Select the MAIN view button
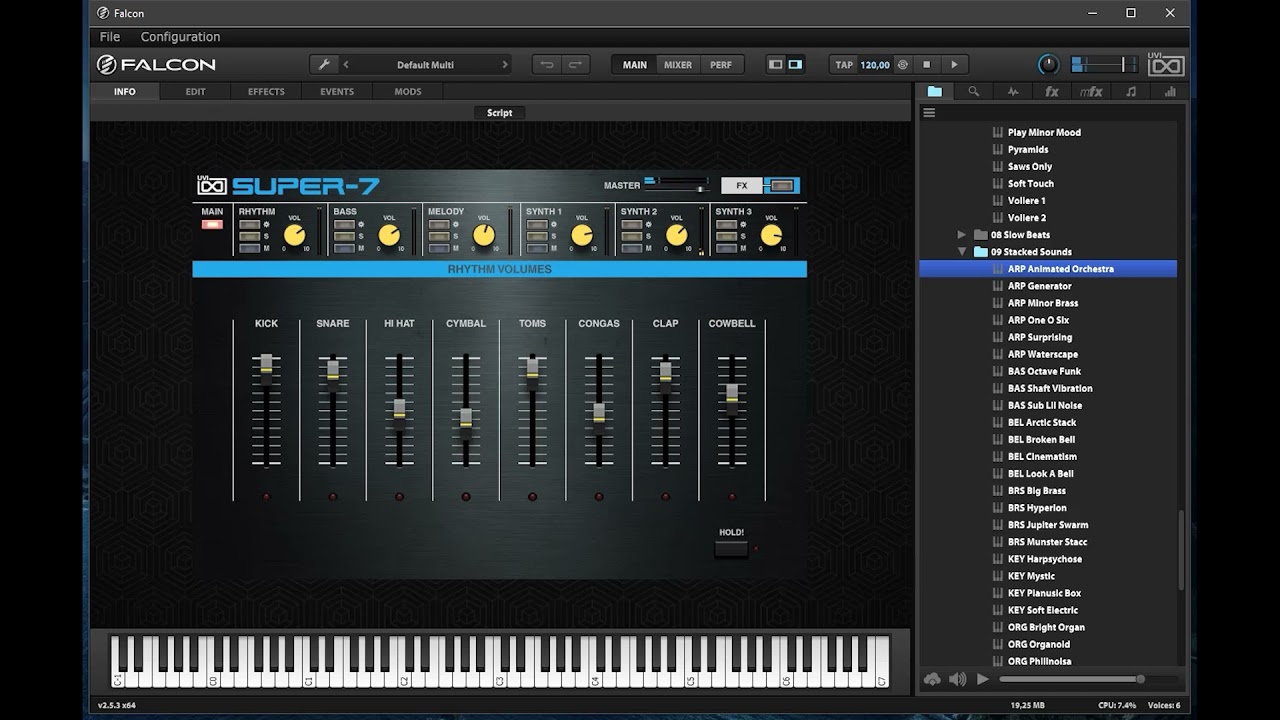Image resolution: width=1280 pixels, height=720 pixels. pyautogui.click(x=635, y=65)
